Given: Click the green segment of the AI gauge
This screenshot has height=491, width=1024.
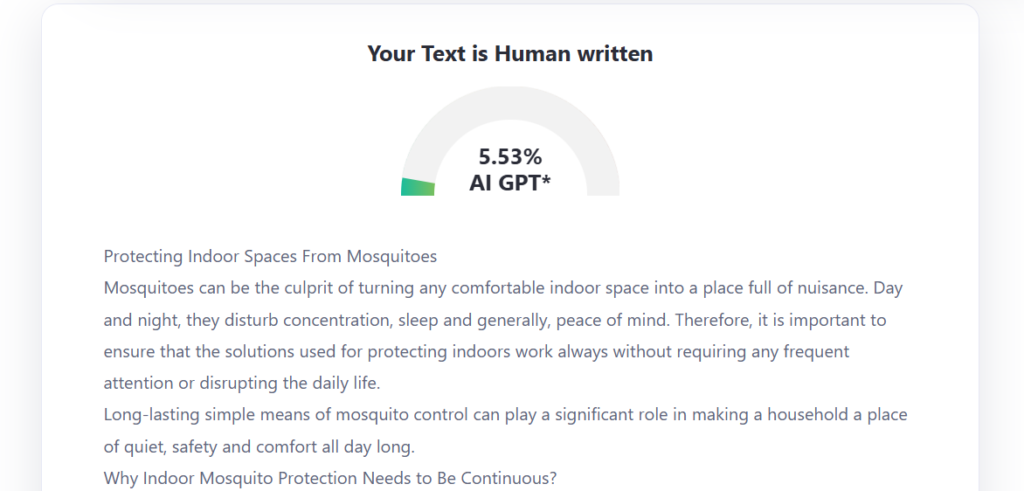Looking at the screenshot, I should coord(418,187).
